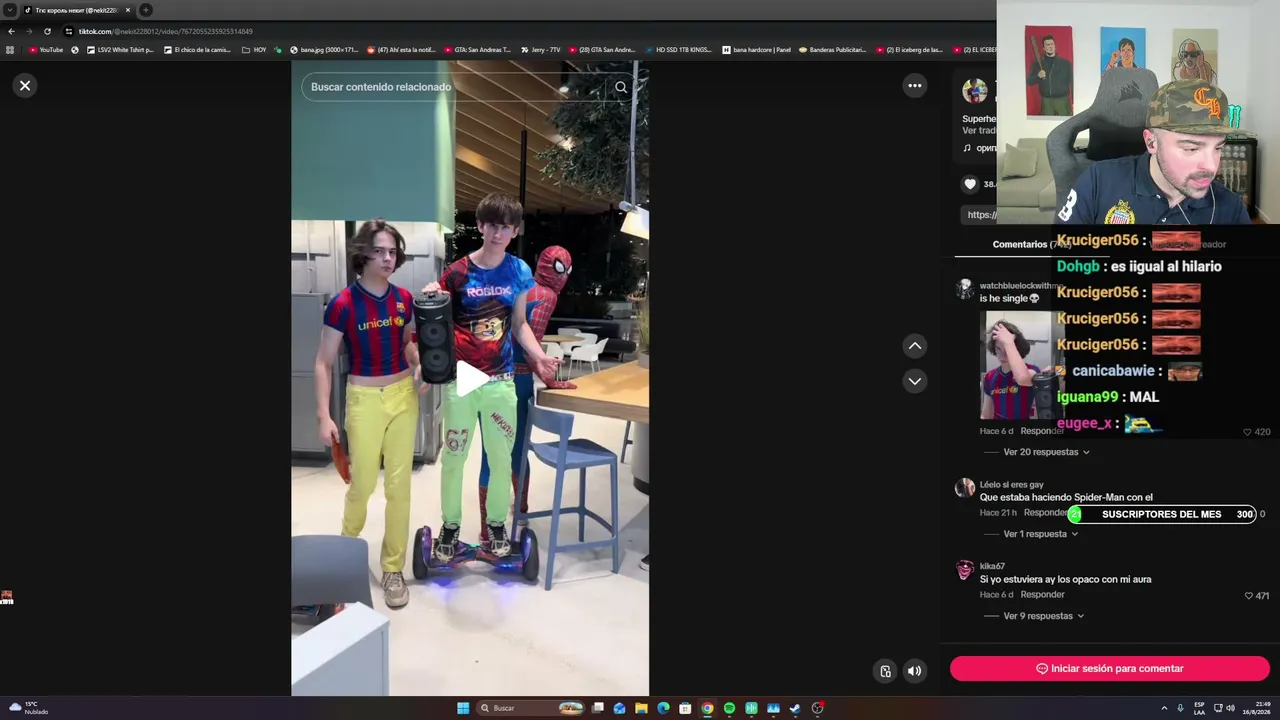Open the 'GTA: San Andreas T...' bookmark

click(476, 49)
